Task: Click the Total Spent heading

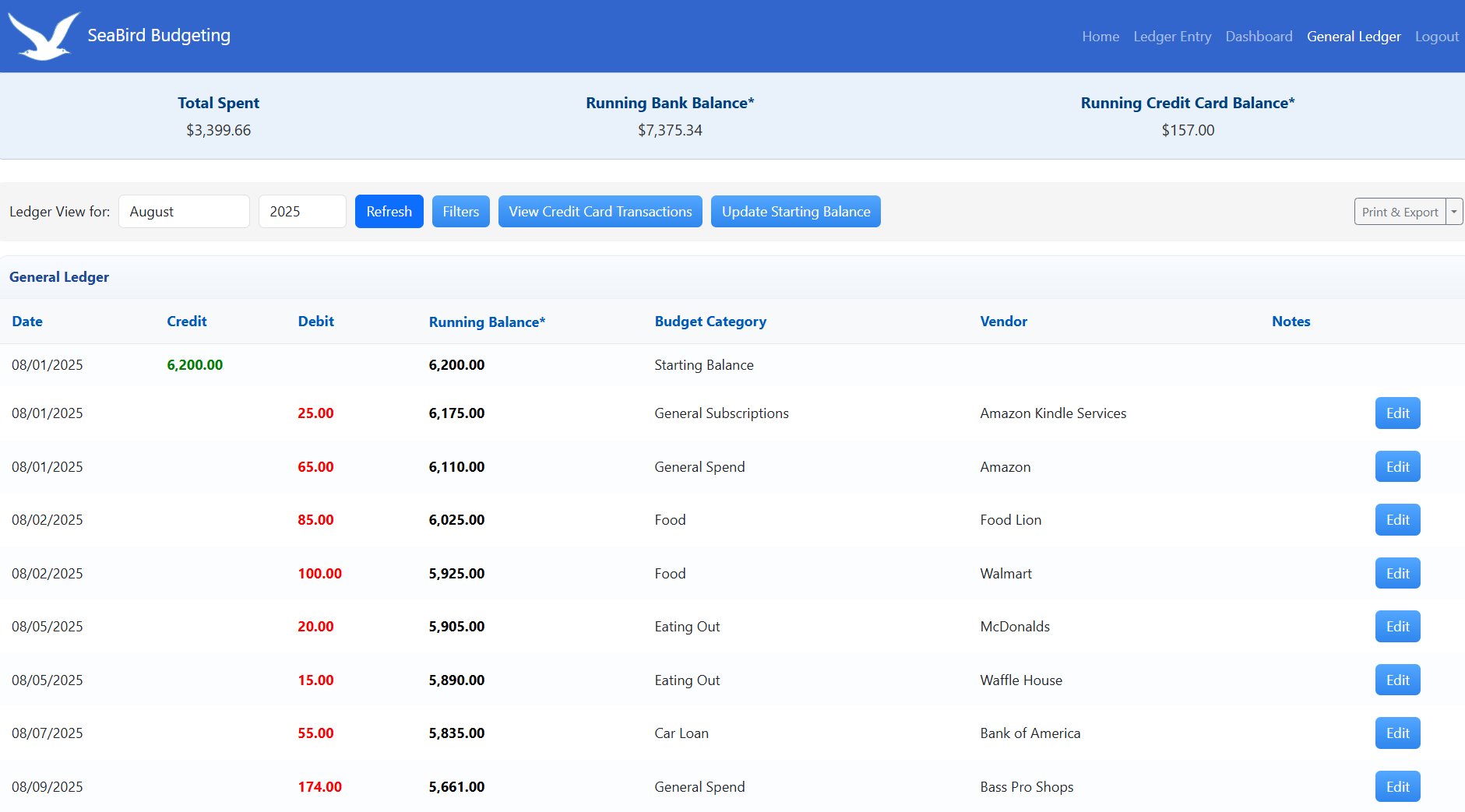Action: click(x=218, y=103)
